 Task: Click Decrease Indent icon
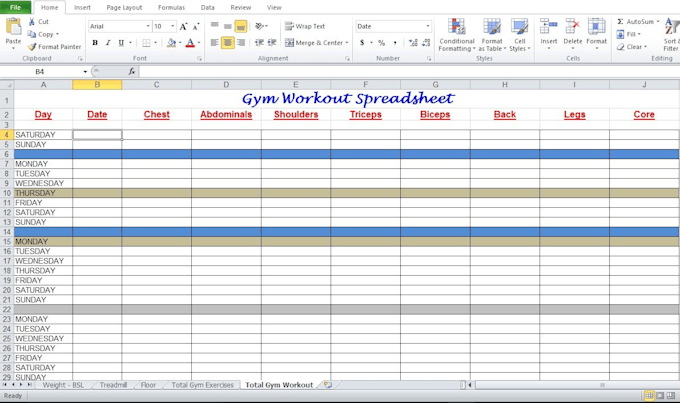pyautogui.click(x=259, y=43)
